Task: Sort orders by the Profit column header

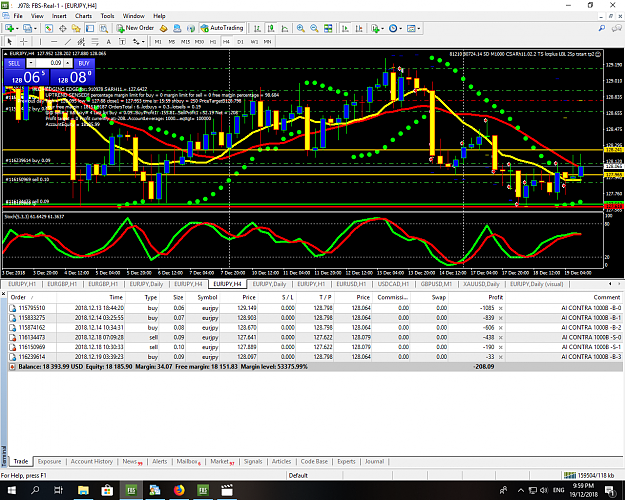Action: coord(496,297)
